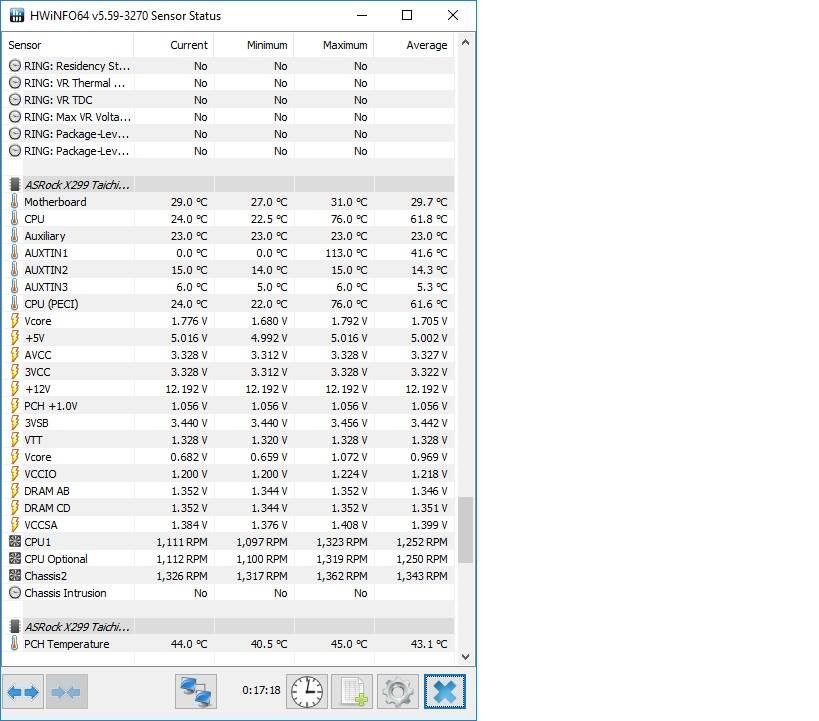Select the RING: VR Thermal ... row label

pyautogui.click(x=75, y=83)
